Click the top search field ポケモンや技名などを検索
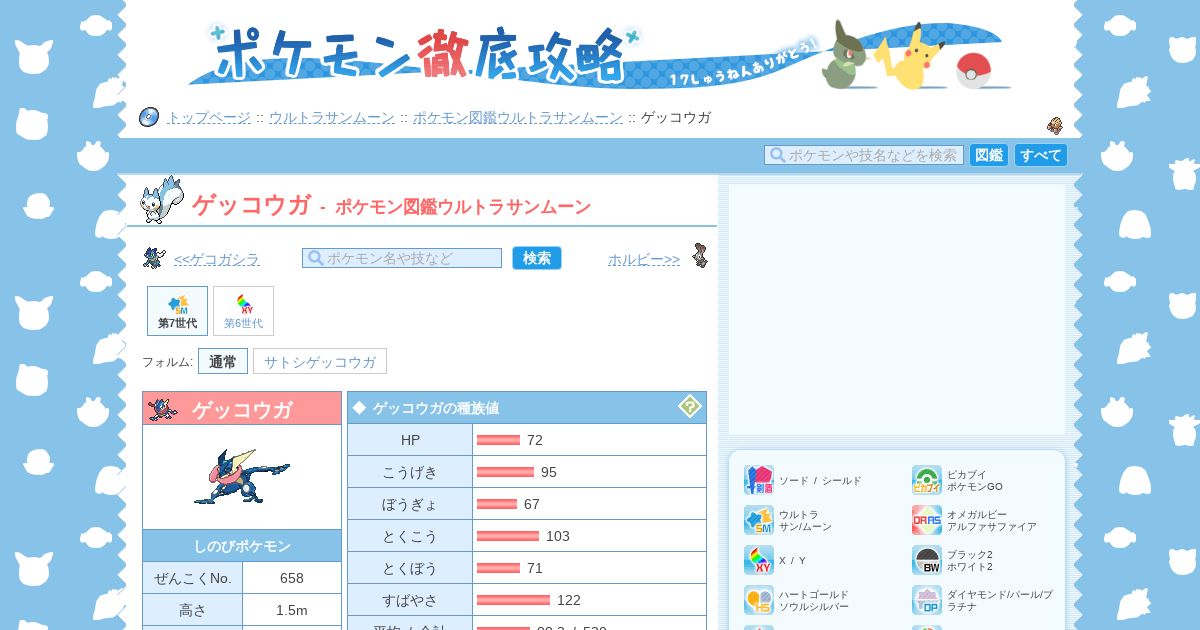 (x=864, y=155)
